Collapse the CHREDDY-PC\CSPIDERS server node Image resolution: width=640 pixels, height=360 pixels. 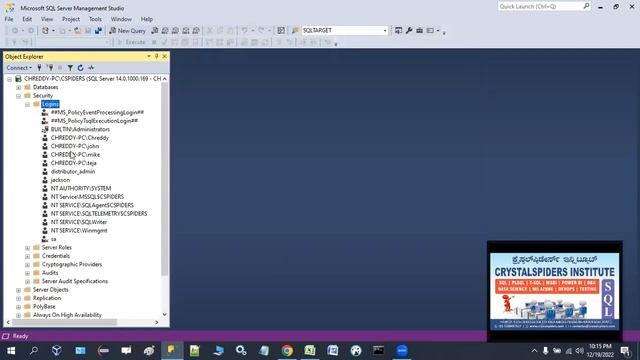(10, 79)
